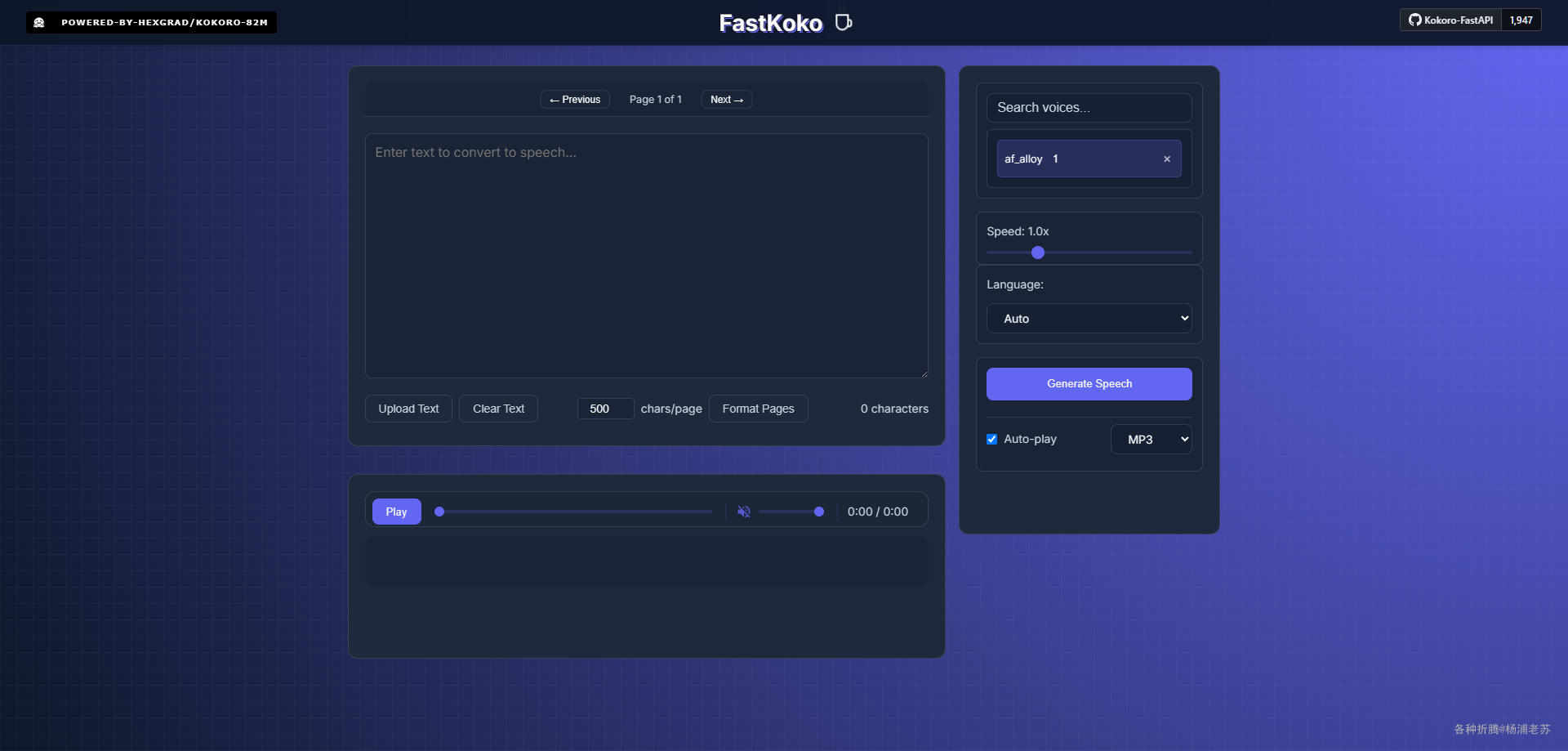
Task: Click the FastKoko title
Action: (771, 23)
